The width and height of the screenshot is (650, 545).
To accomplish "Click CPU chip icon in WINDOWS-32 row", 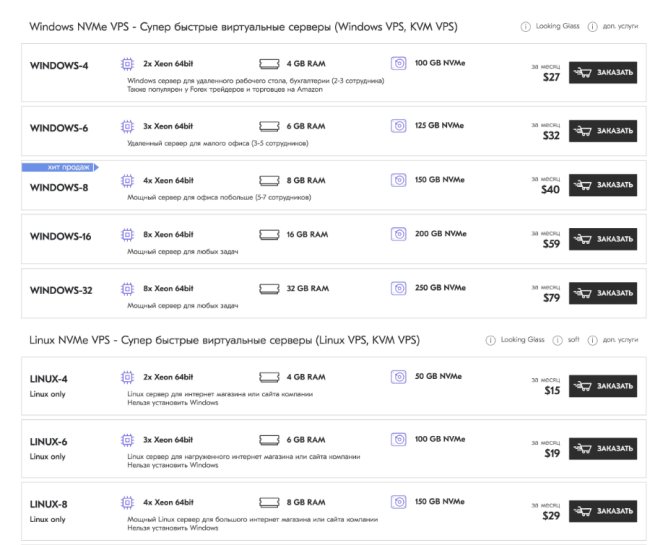I will (127, 289).
